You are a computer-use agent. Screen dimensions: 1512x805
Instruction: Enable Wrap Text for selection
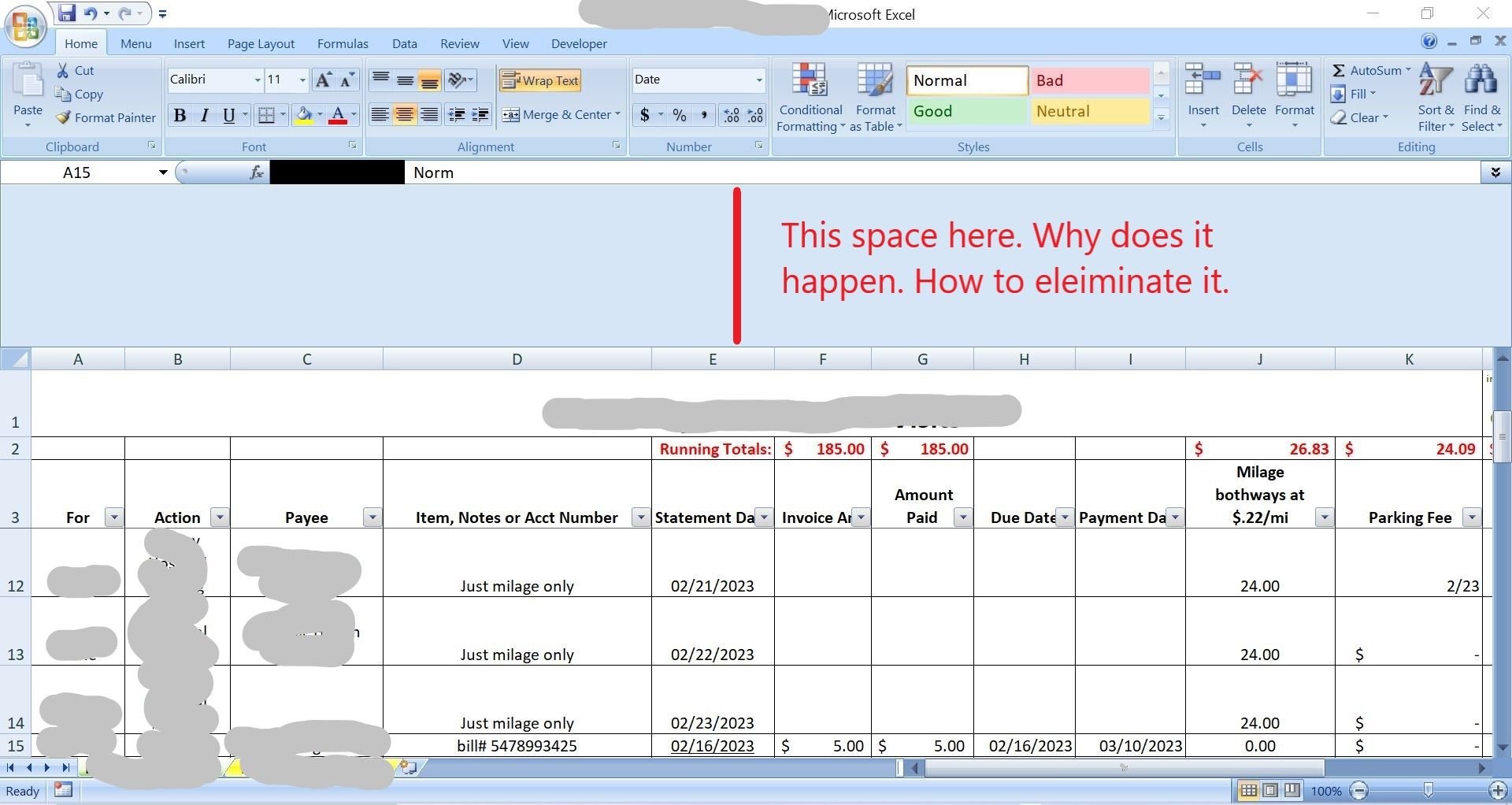[539, 80]
